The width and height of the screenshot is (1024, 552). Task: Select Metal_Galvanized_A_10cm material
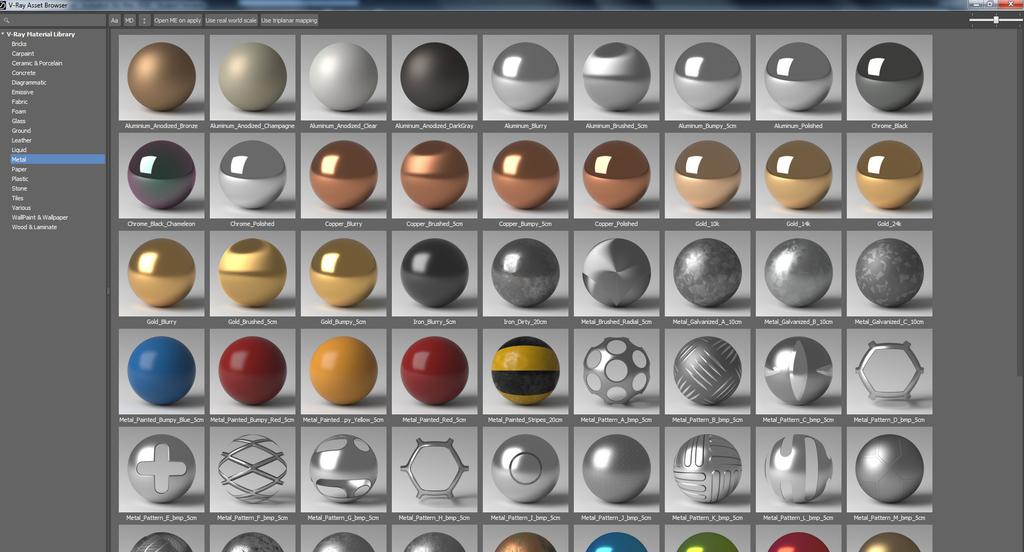click(x=707, y=274)
